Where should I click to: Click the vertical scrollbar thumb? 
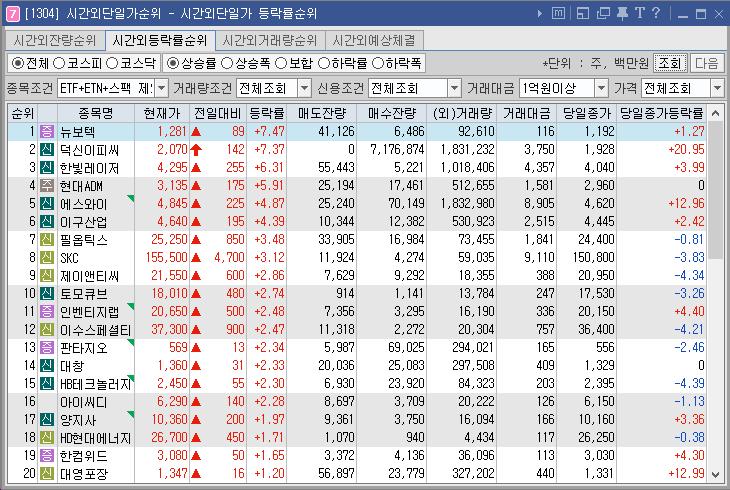pos(716,189)
